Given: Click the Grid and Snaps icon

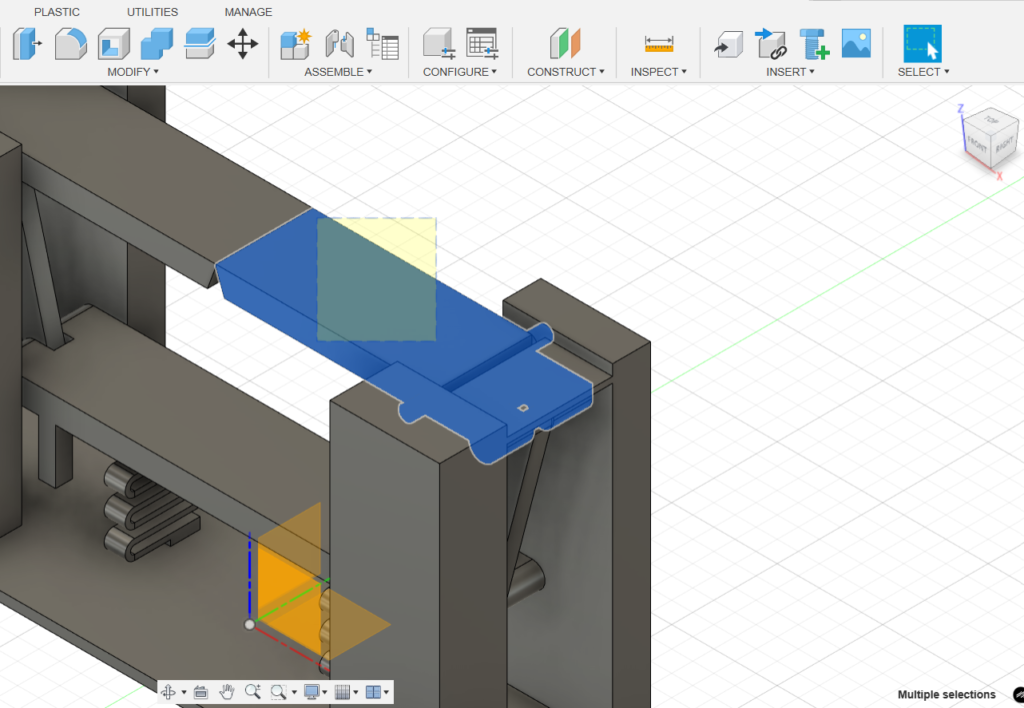Looking at the screenshot, I should (x=342, y=692).
